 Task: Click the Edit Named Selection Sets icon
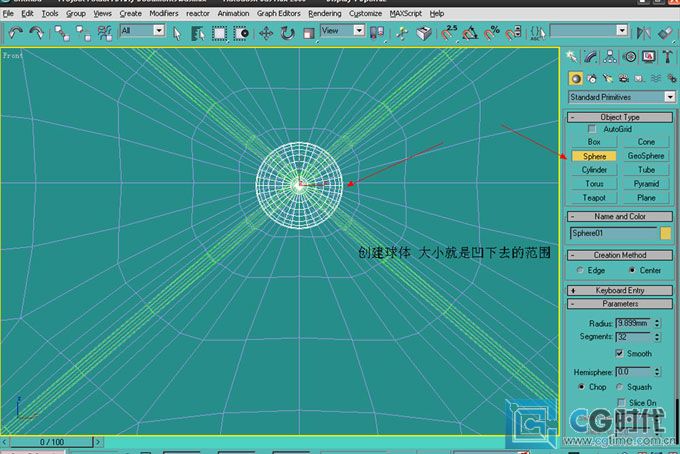[537, 33]
